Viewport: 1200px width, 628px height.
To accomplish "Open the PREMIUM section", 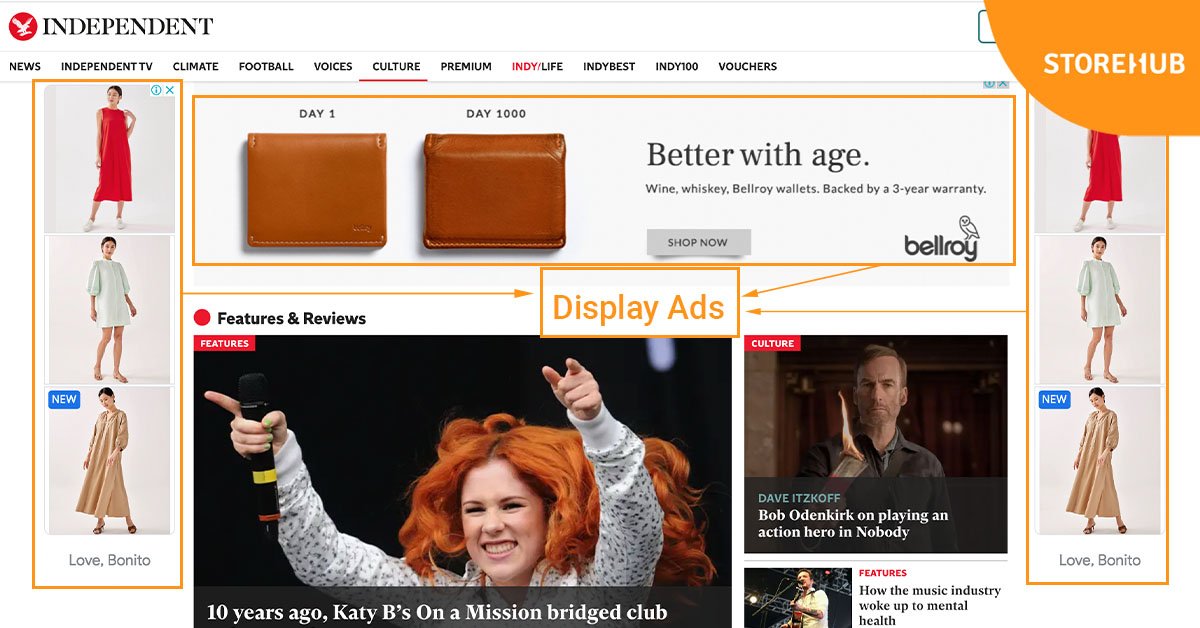I will (x=466, y=67).
